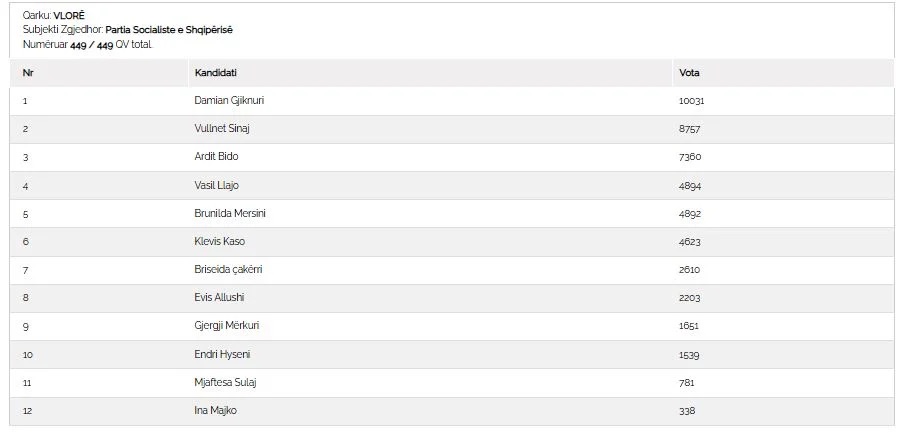Click on Evis Allushi's name
This screenshot has height=433, width=903.
[x=219, y=298]
